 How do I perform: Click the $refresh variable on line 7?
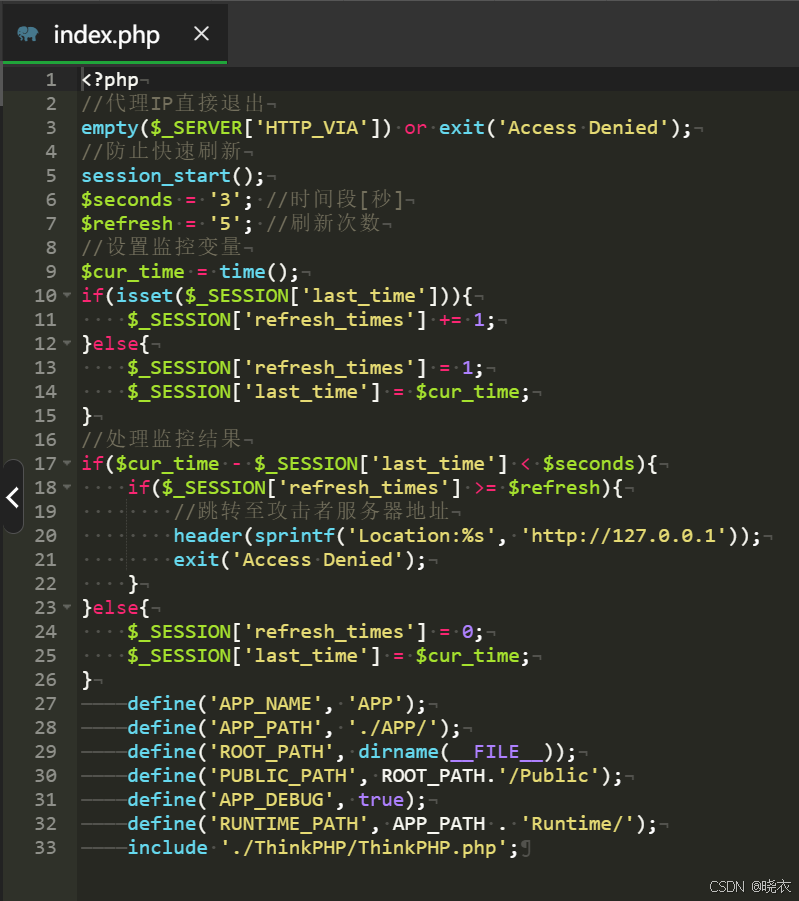(x=127, y=224)
